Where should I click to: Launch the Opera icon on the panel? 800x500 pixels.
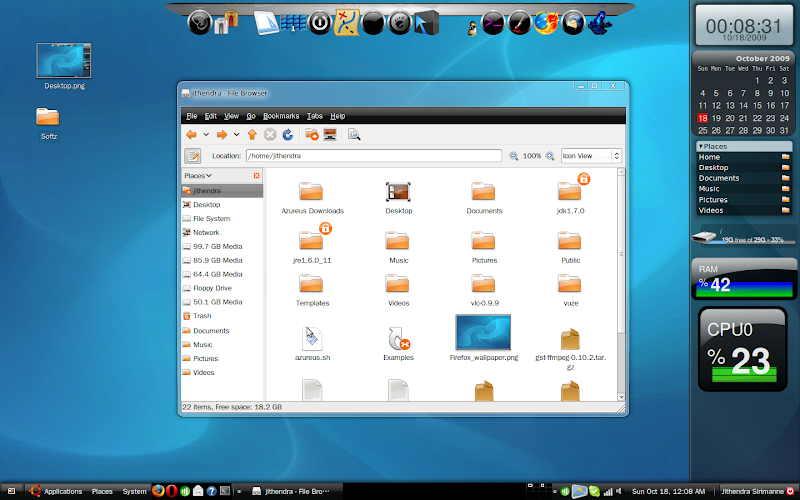point(172,491)
